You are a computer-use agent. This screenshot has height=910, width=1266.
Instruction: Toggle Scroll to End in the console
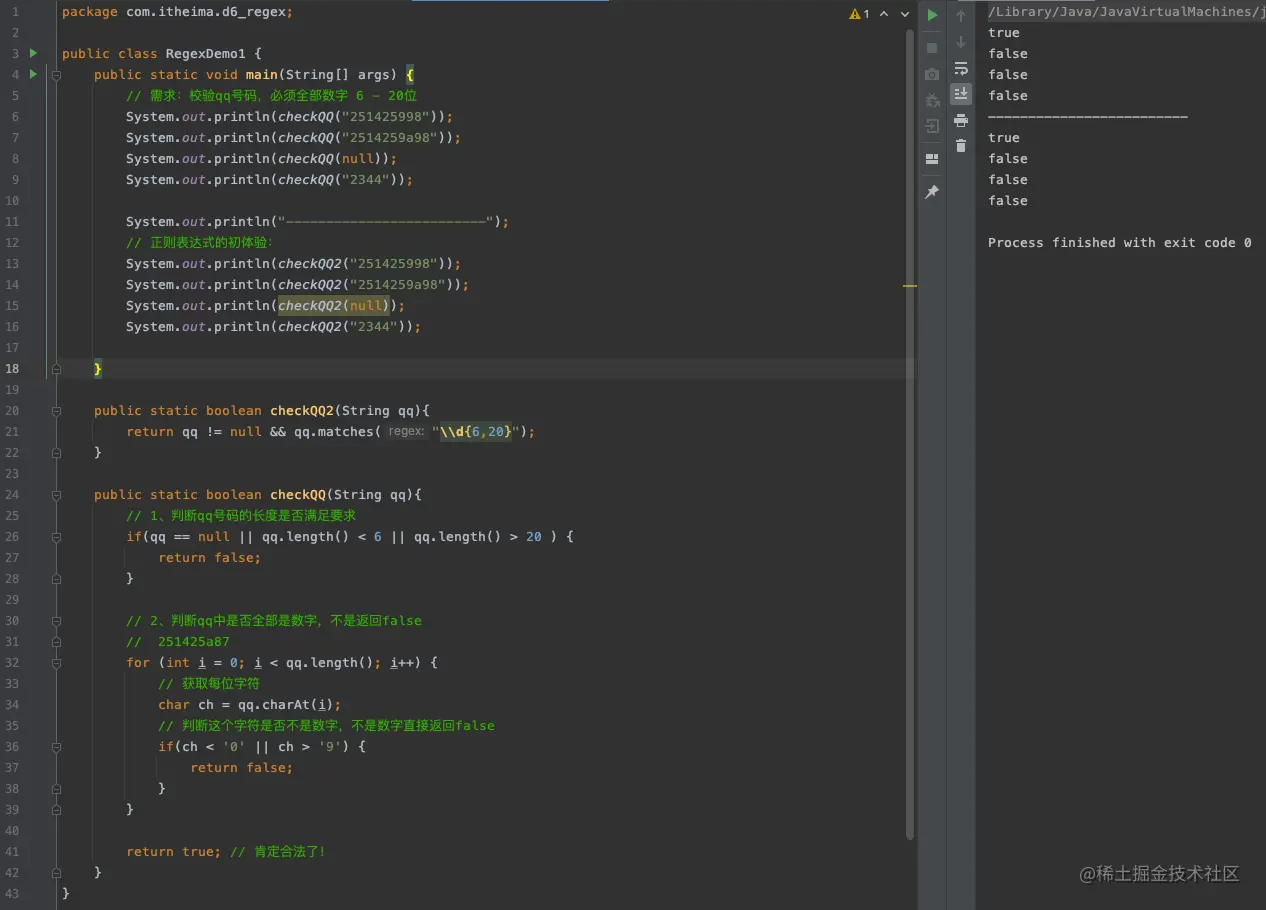961,94
